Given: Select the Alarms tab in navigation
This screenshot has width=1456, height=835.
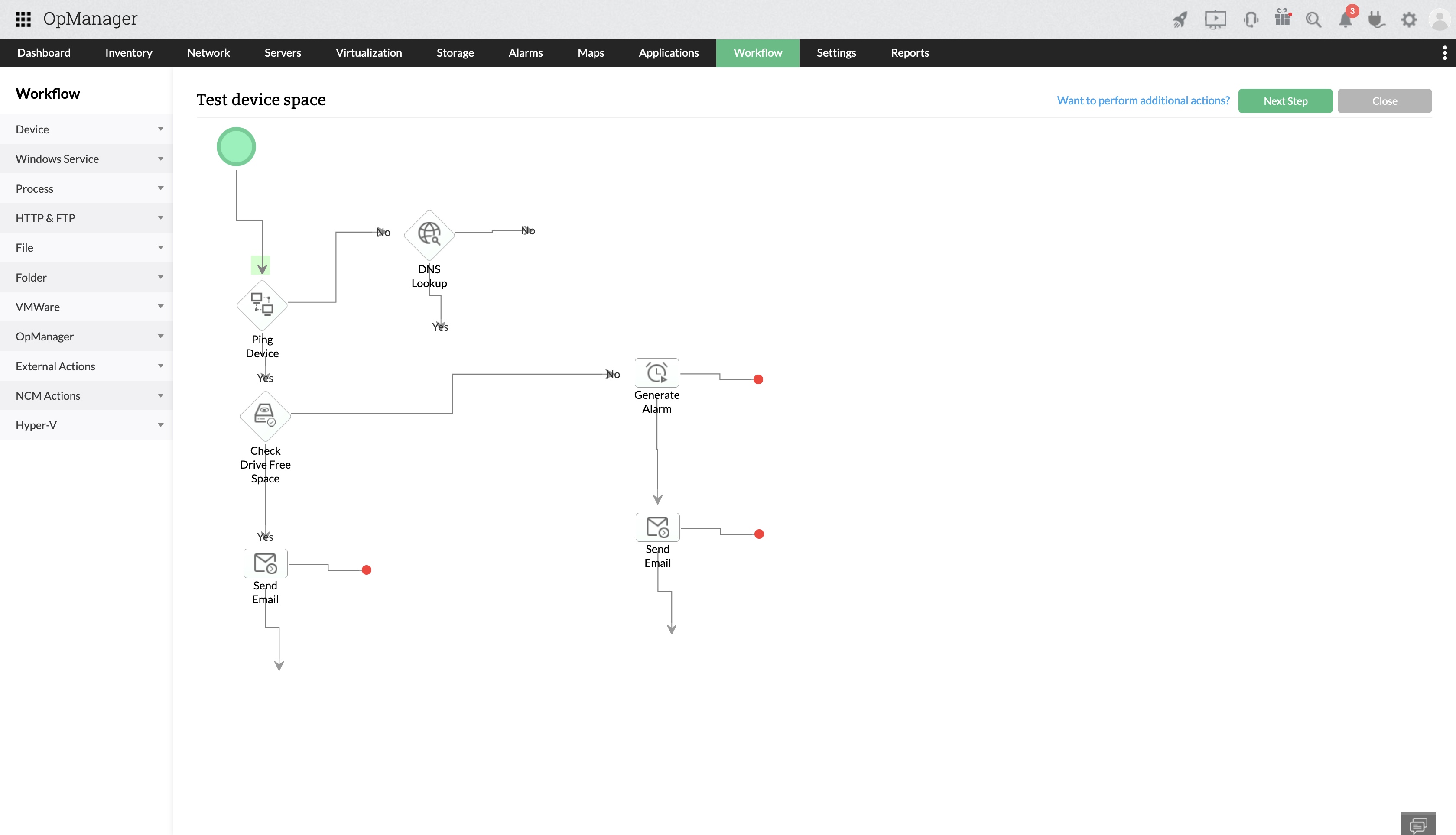Looking at the screenshot, I should 525,52.
